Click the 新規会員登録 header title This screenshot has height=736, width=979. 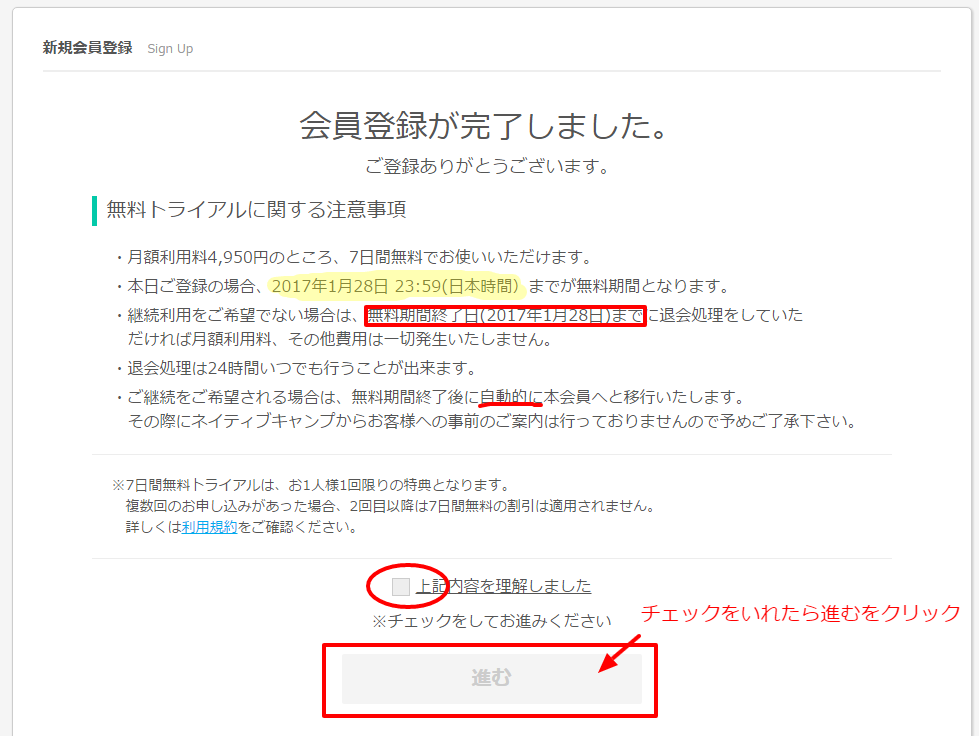coord(87,48)
